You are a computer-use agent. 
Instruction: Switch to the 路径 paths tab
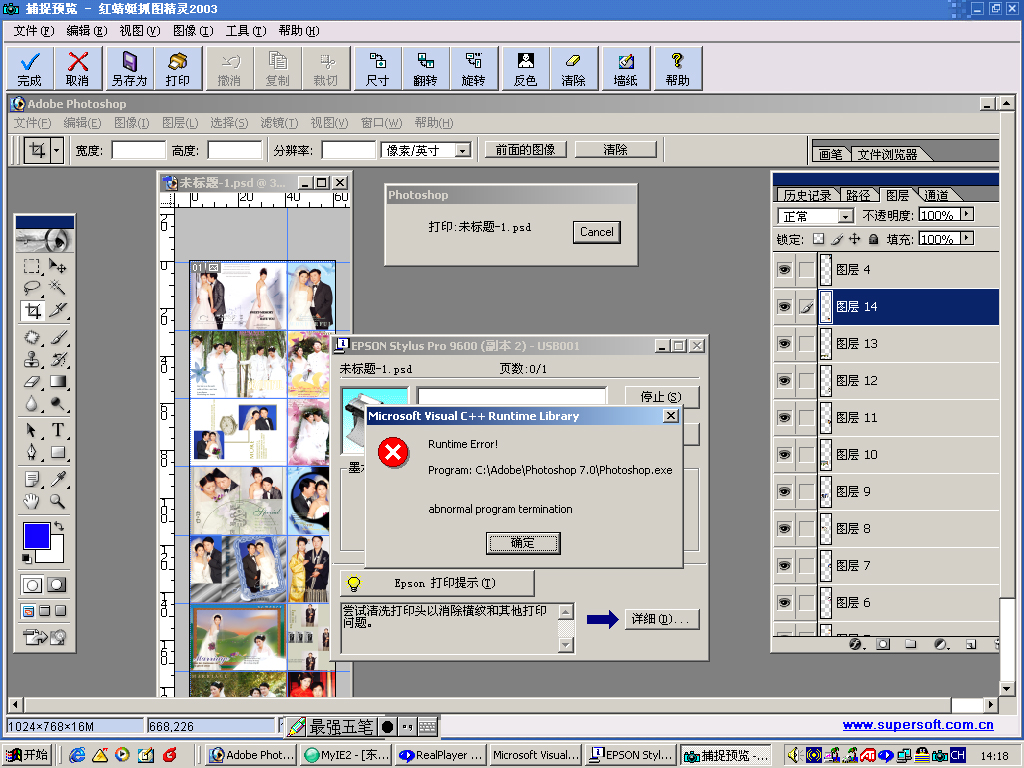tap(858, 195)
